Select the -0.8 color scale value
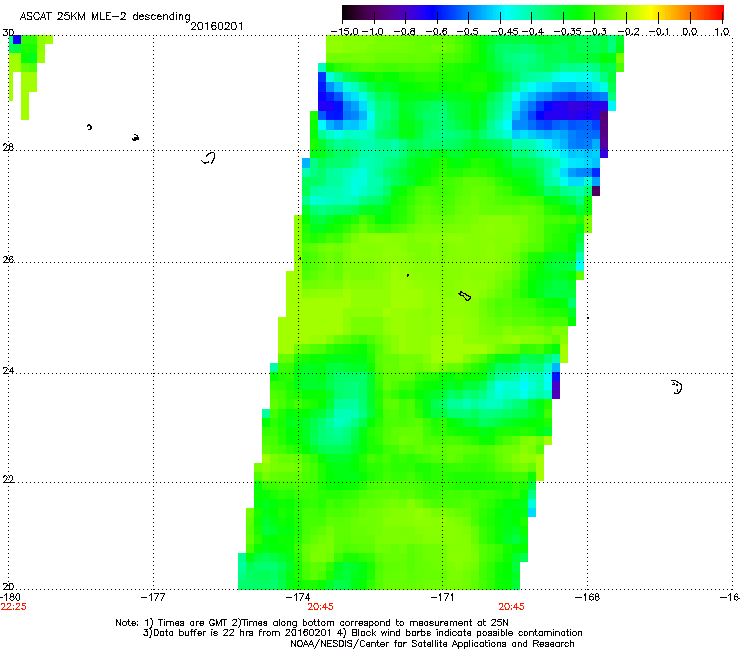This screenshot has height=650, width=740. tap(404, 32)
